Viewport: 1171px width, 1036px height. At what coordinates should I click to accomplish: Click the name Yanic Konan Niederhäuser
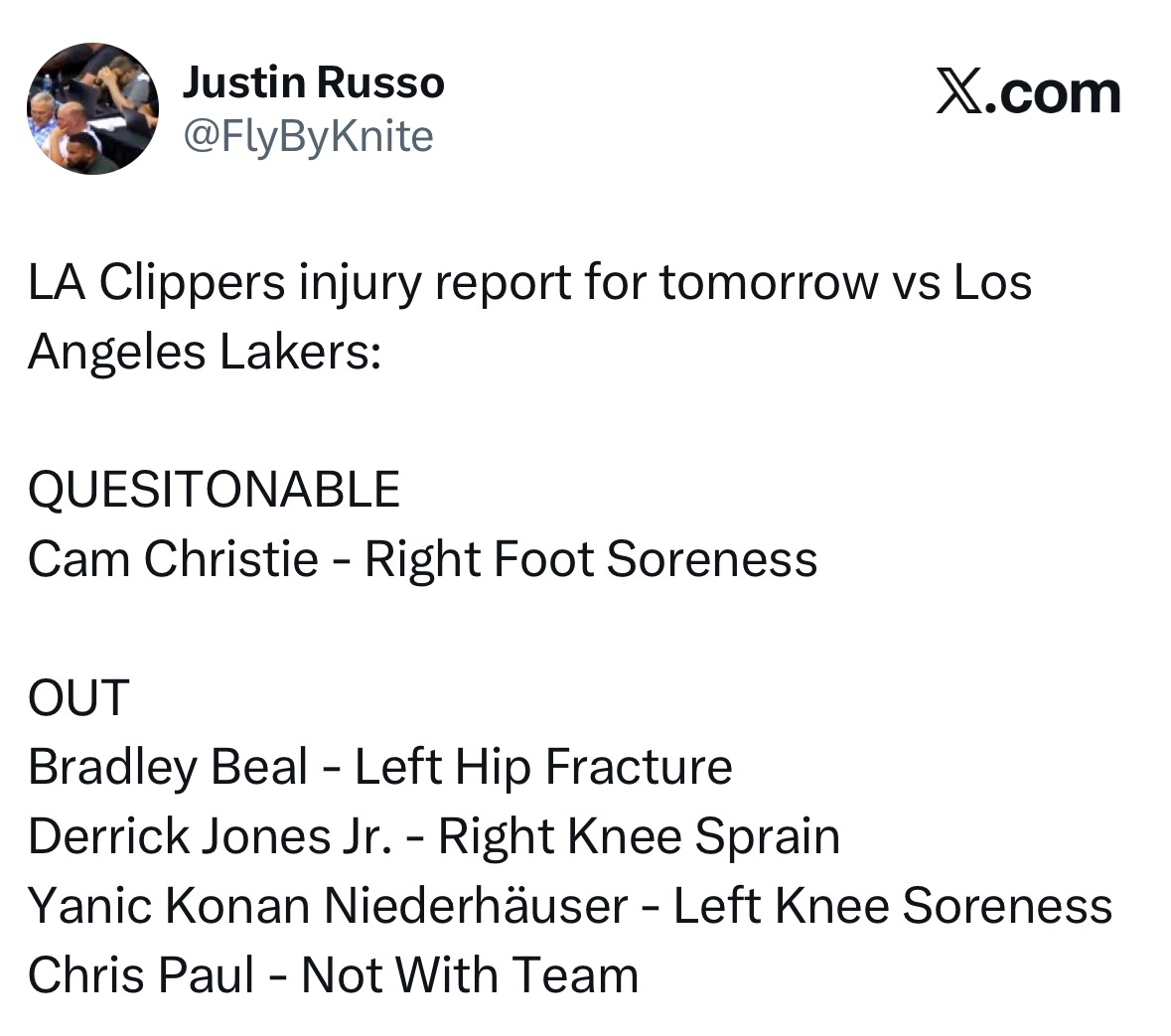click(328, 906)
